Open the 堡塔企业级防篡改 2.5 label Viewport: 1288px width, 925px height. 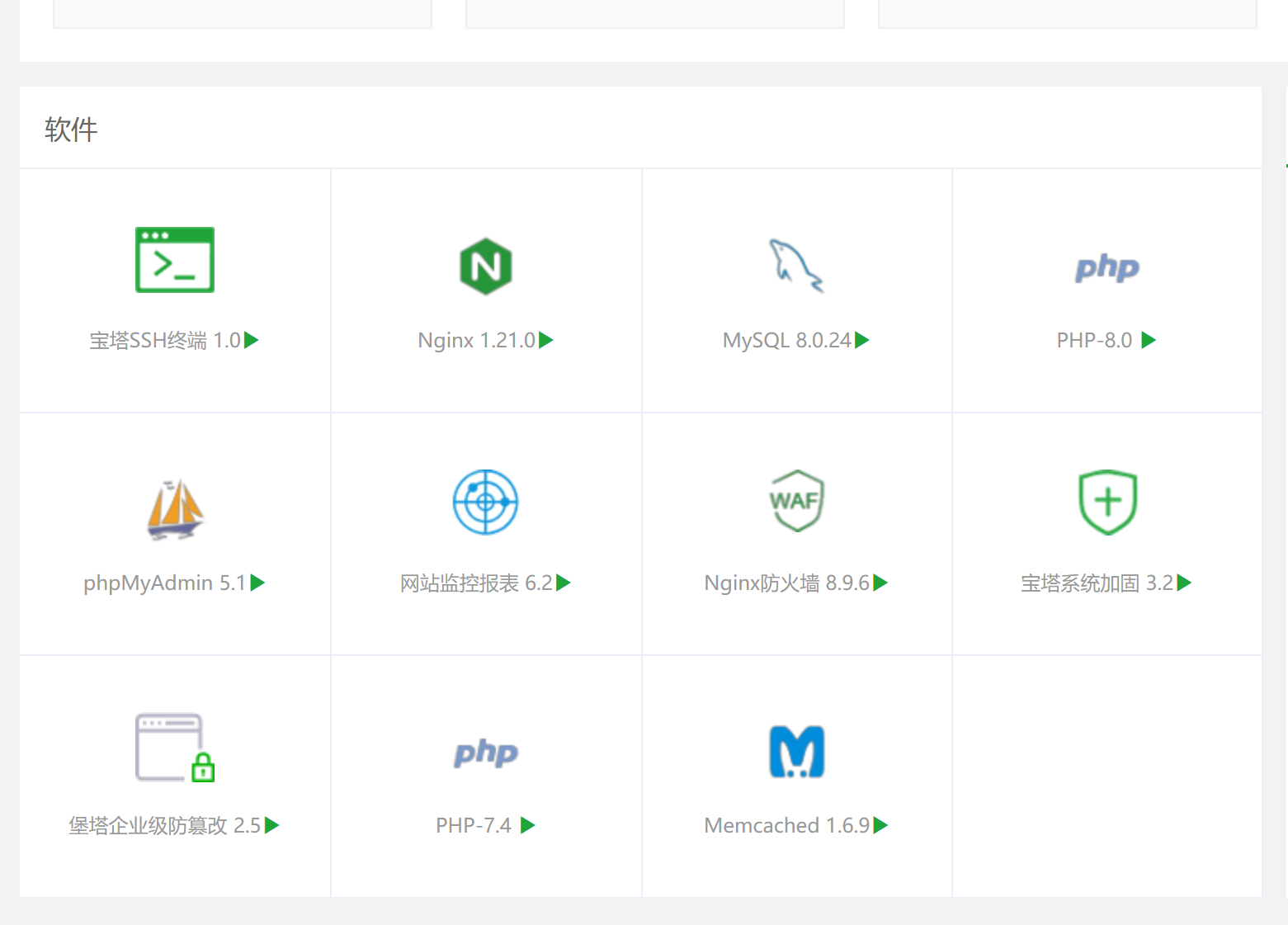click(165, 825)
